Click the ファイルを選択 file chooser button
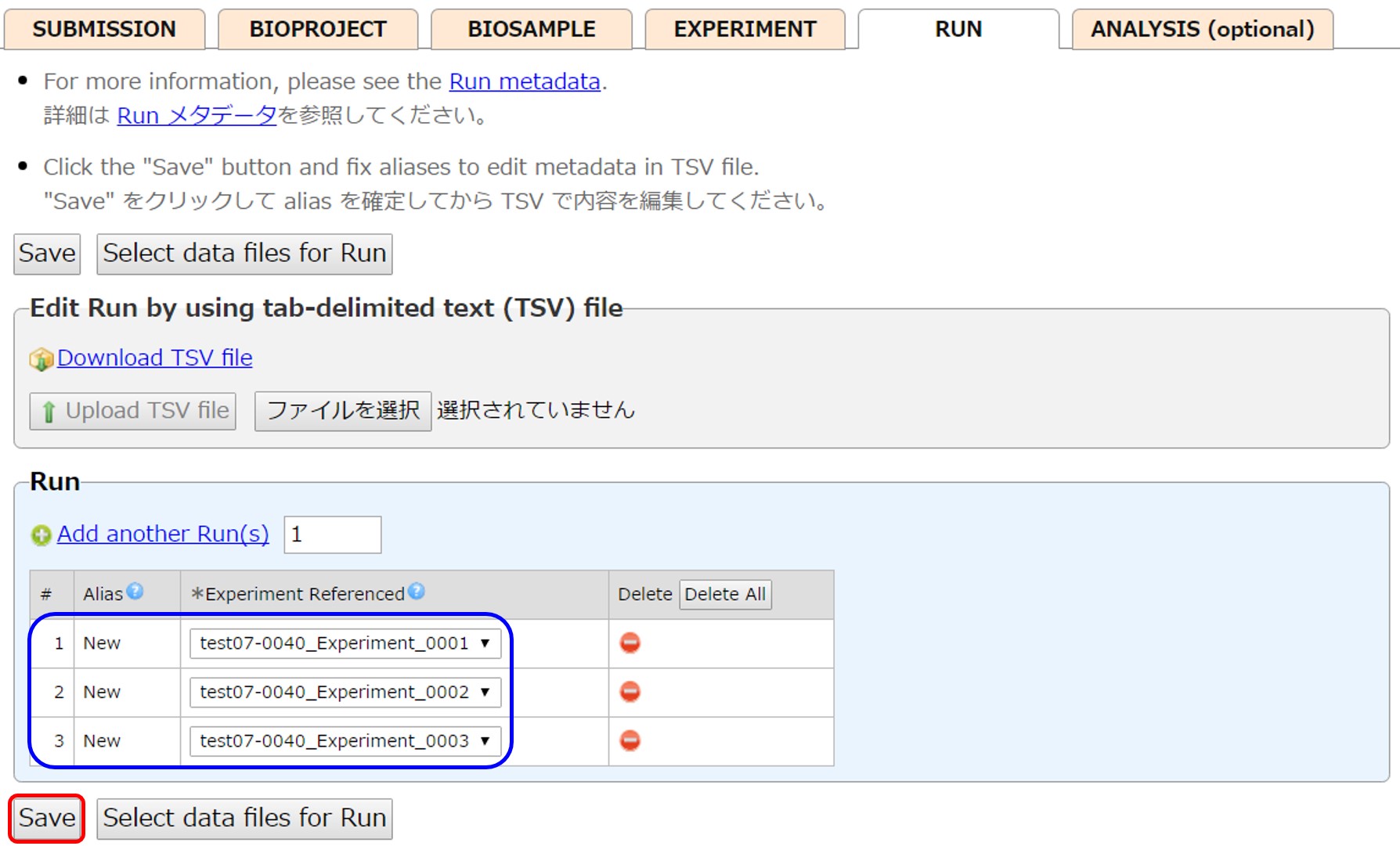 (343, 411)
